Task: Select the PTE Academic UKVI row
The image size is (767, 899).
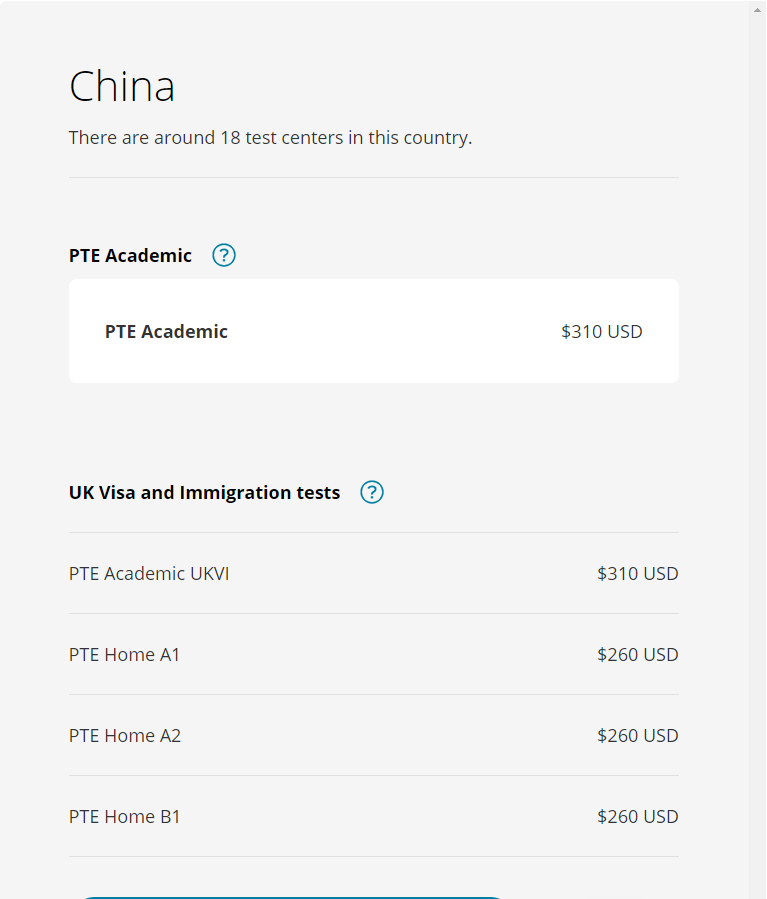Action: pos(374,573)
